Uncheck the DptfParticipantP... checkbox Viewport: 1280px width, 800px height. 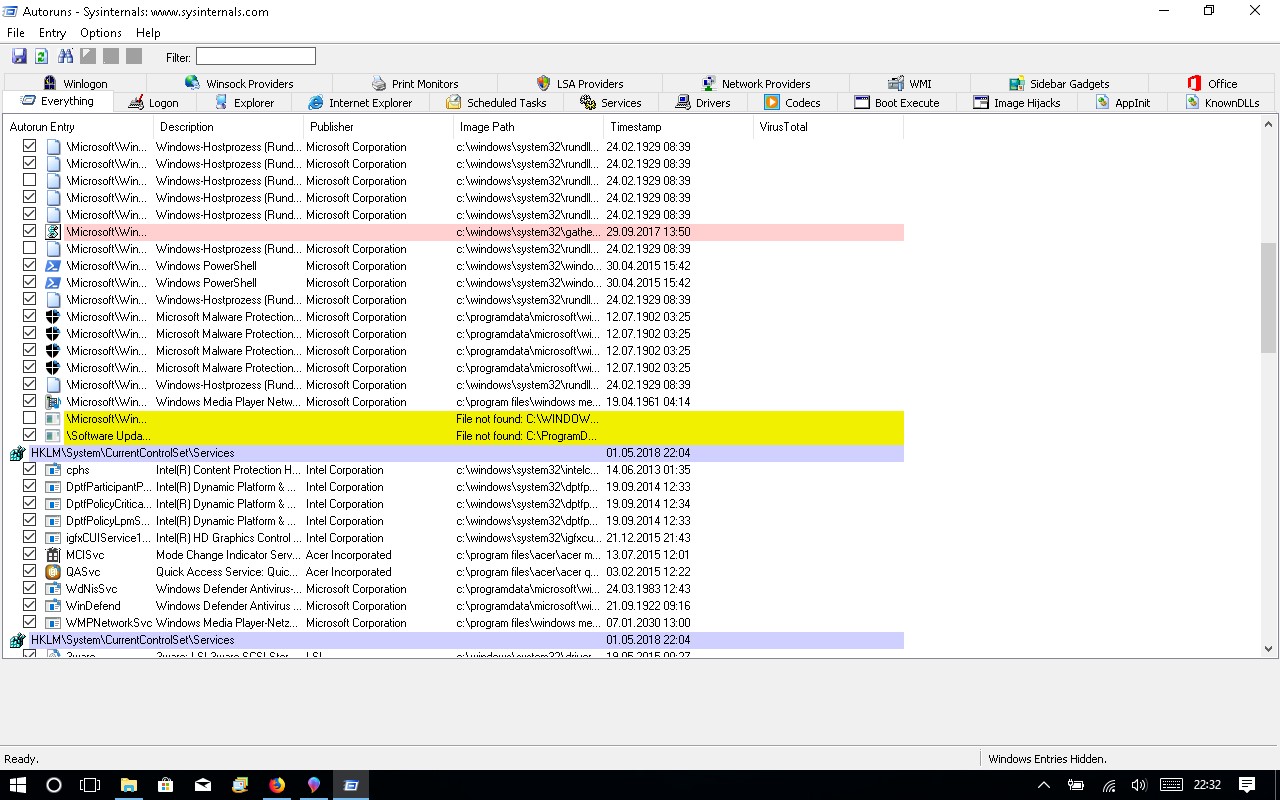(x=29, y=487)
